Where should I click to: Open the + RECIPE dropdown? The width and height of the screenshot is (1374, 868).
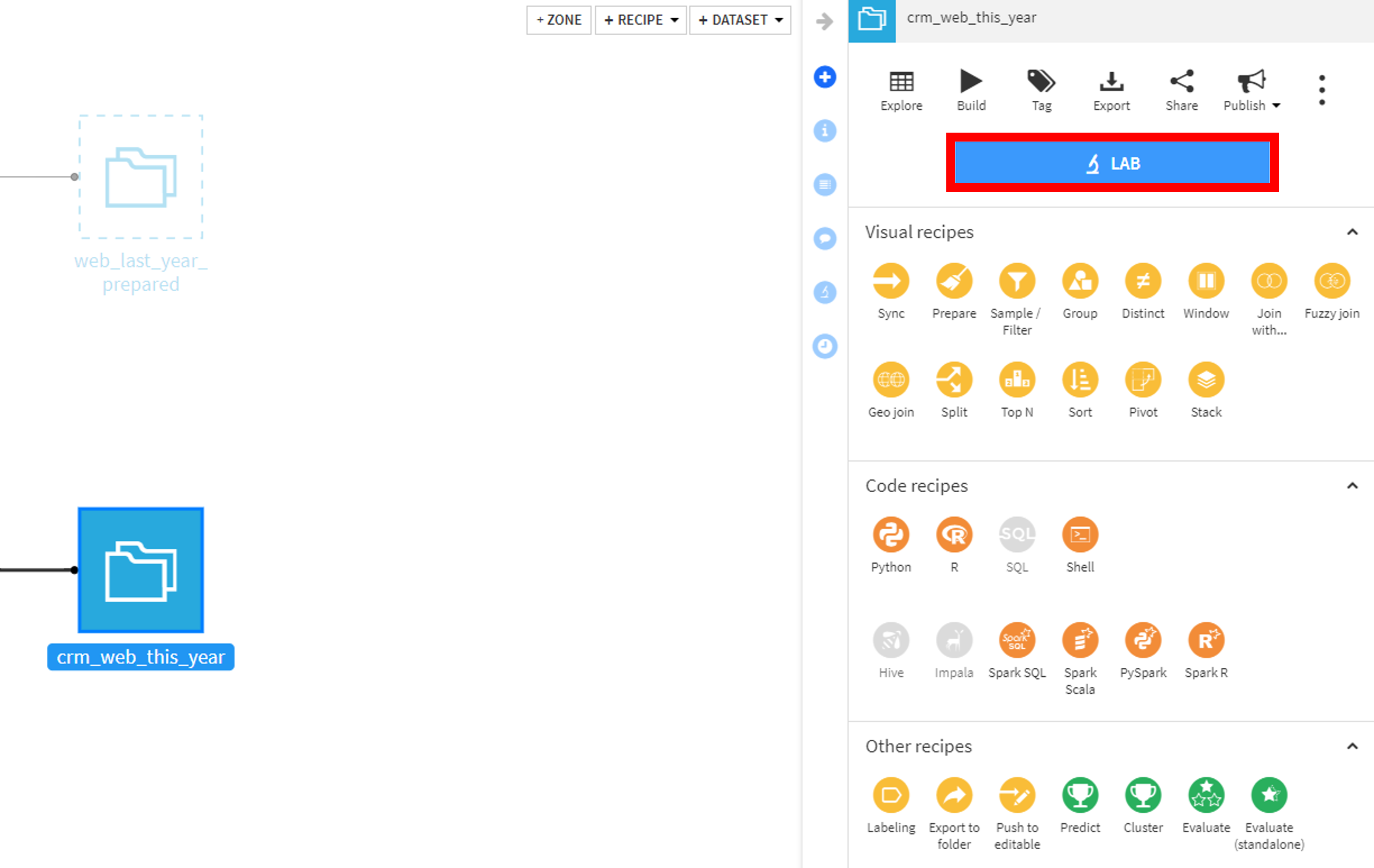(641, 20)
